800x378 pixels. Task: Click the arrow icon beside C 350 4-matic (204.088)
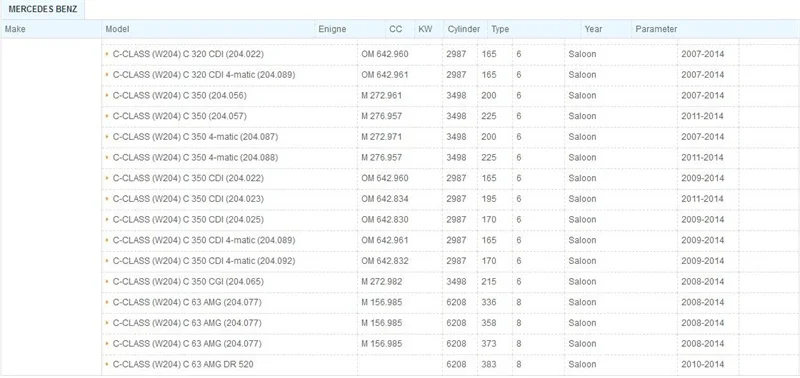(x=107, y=157)
